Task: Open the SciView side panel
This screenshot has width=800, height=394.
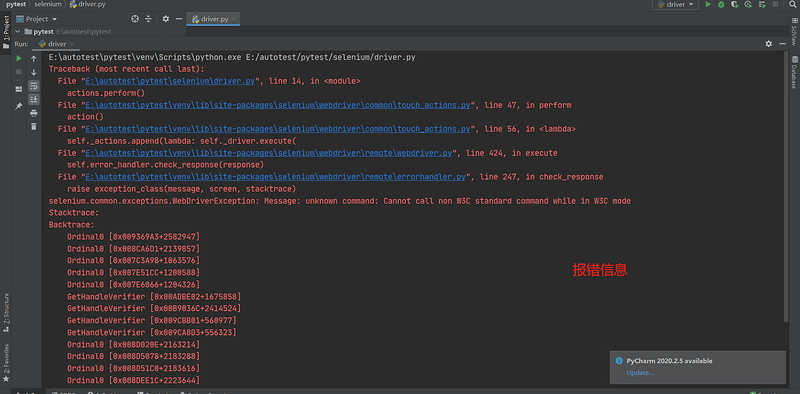Action: [794, 33]
